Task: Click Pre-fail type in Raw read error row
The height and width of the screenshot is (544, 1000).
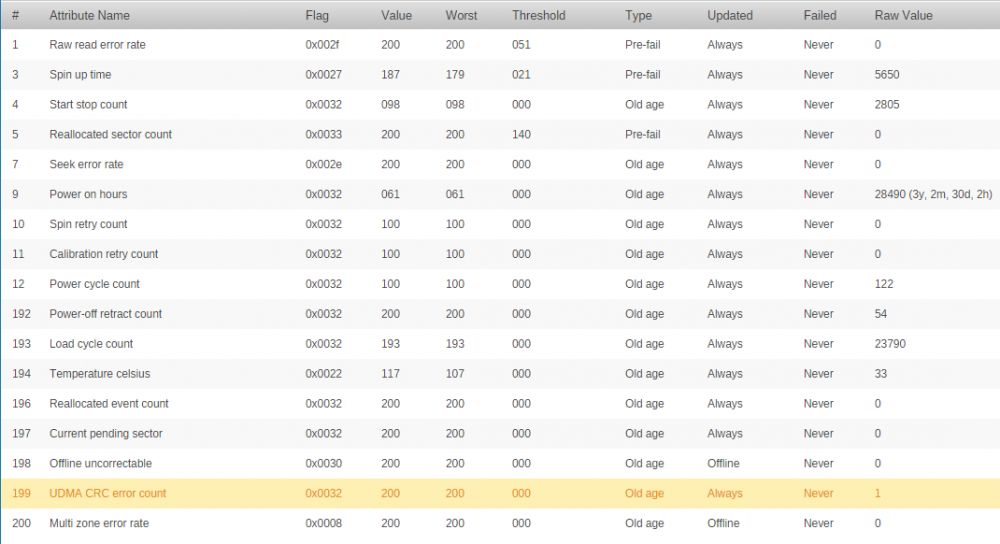Action: 642,45
